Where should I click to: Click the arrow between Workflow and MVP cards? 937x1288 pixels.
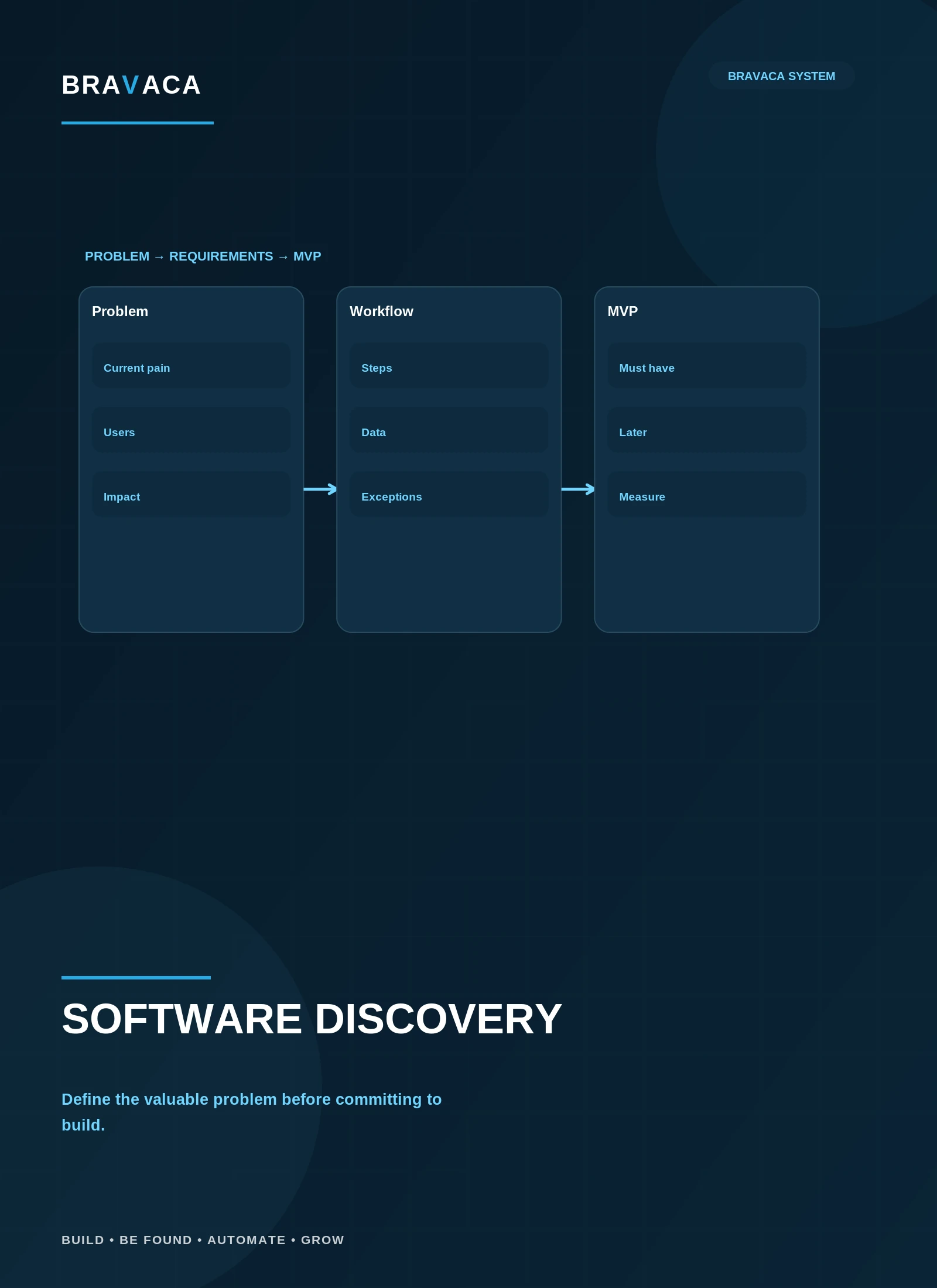coord(578,489)
